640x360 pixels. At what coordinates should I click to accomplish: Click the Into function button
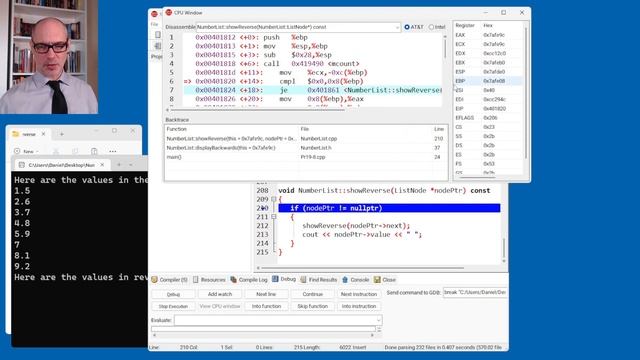[x=266, y=306]
